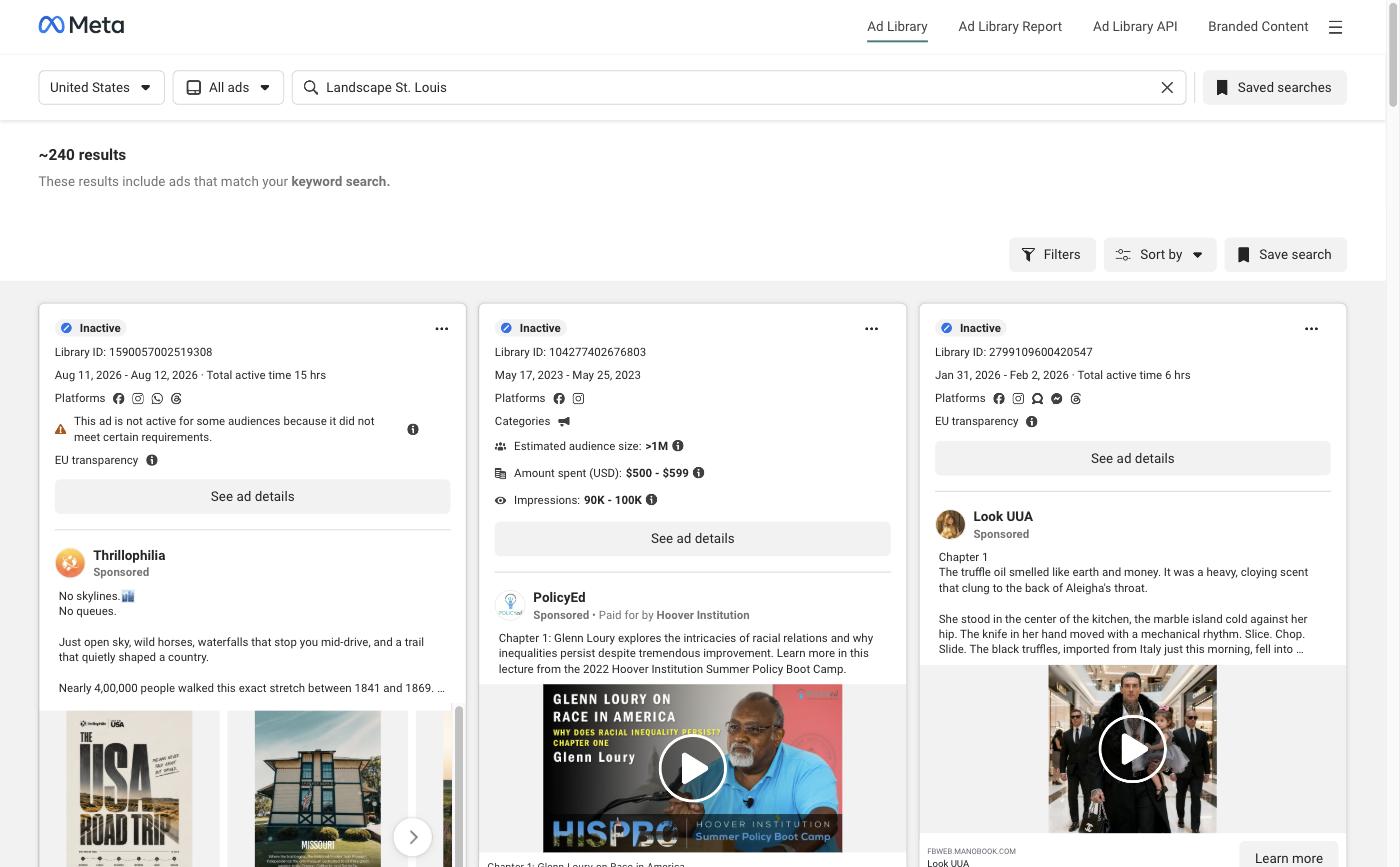
Task: Click Threads platform icon on Look UUA ad
Action: point(1076,399)
